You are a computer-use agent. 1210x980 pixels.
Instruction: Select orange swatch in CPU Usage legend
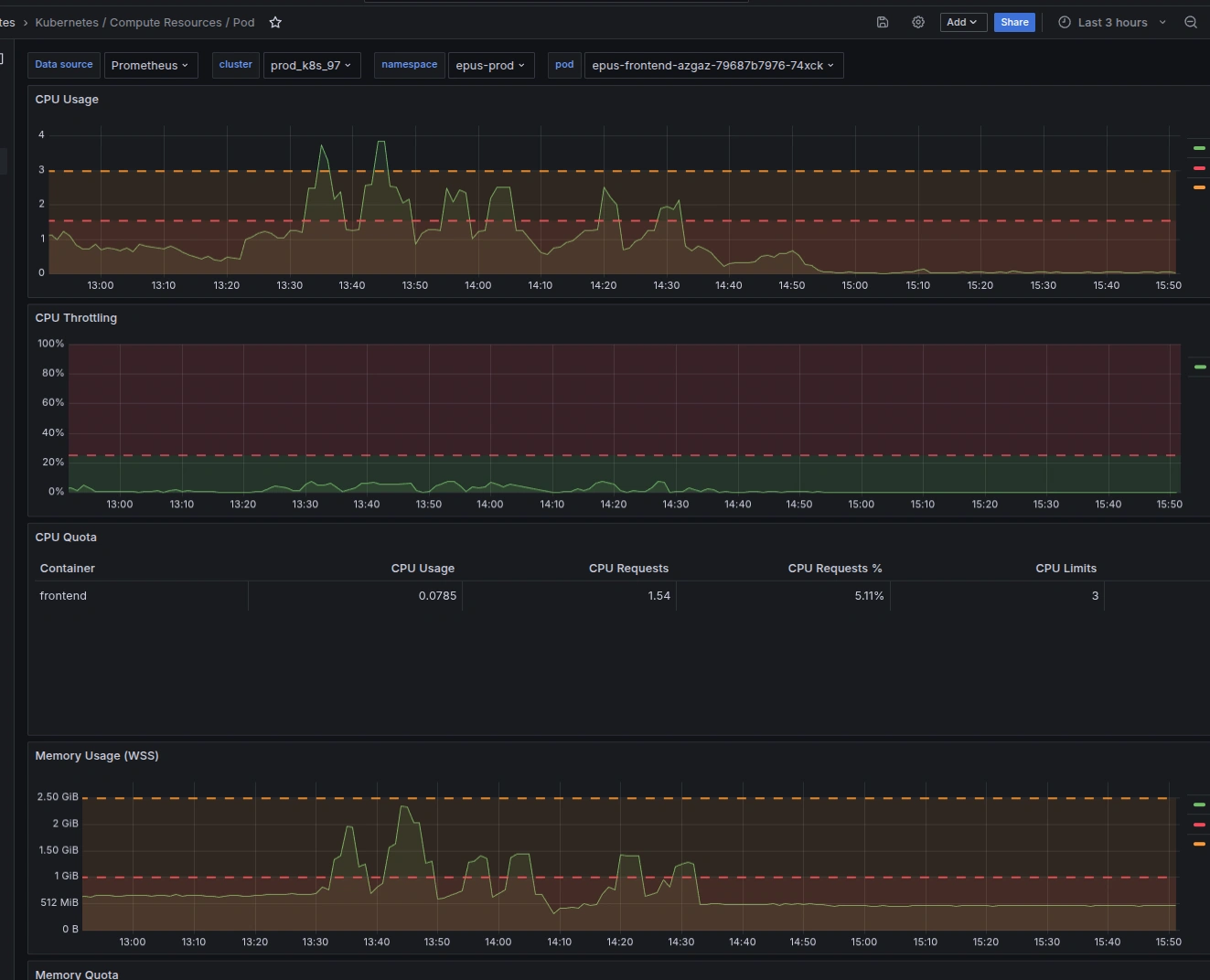(1199, 187)
